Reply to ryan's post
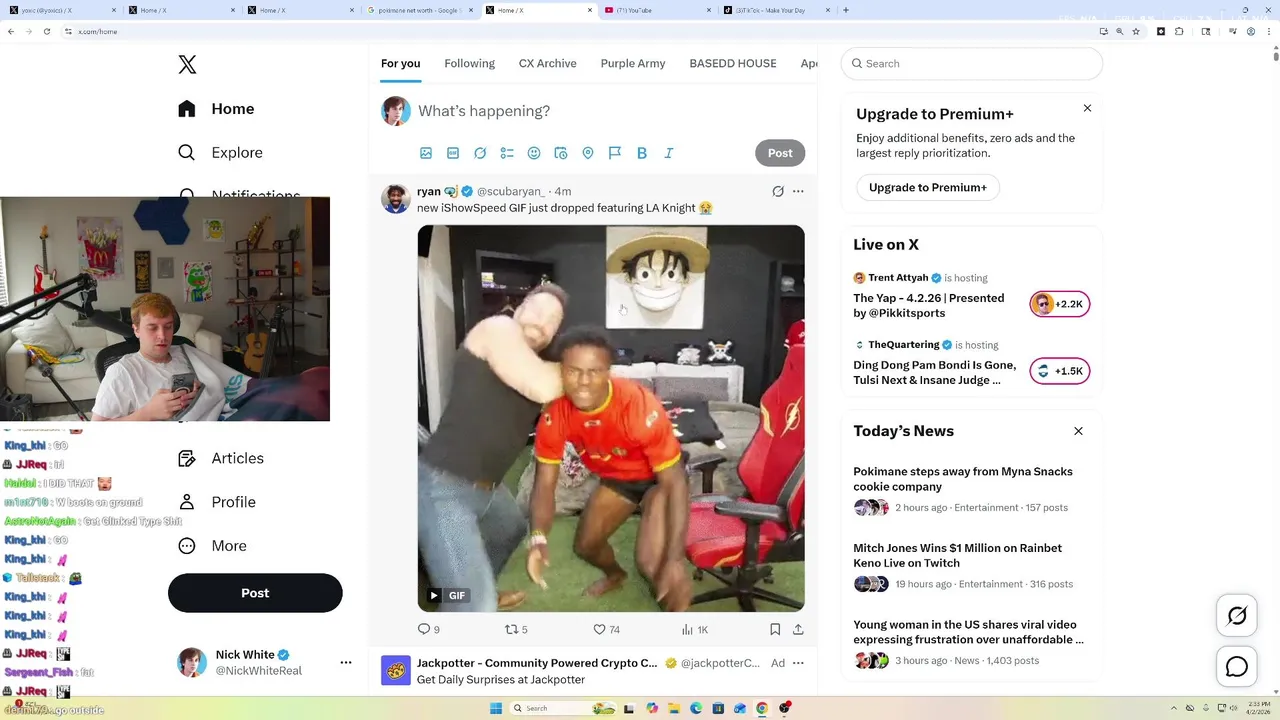Image resolution: width=1280 pixels, height=720 pixels. tap(428, 629)
